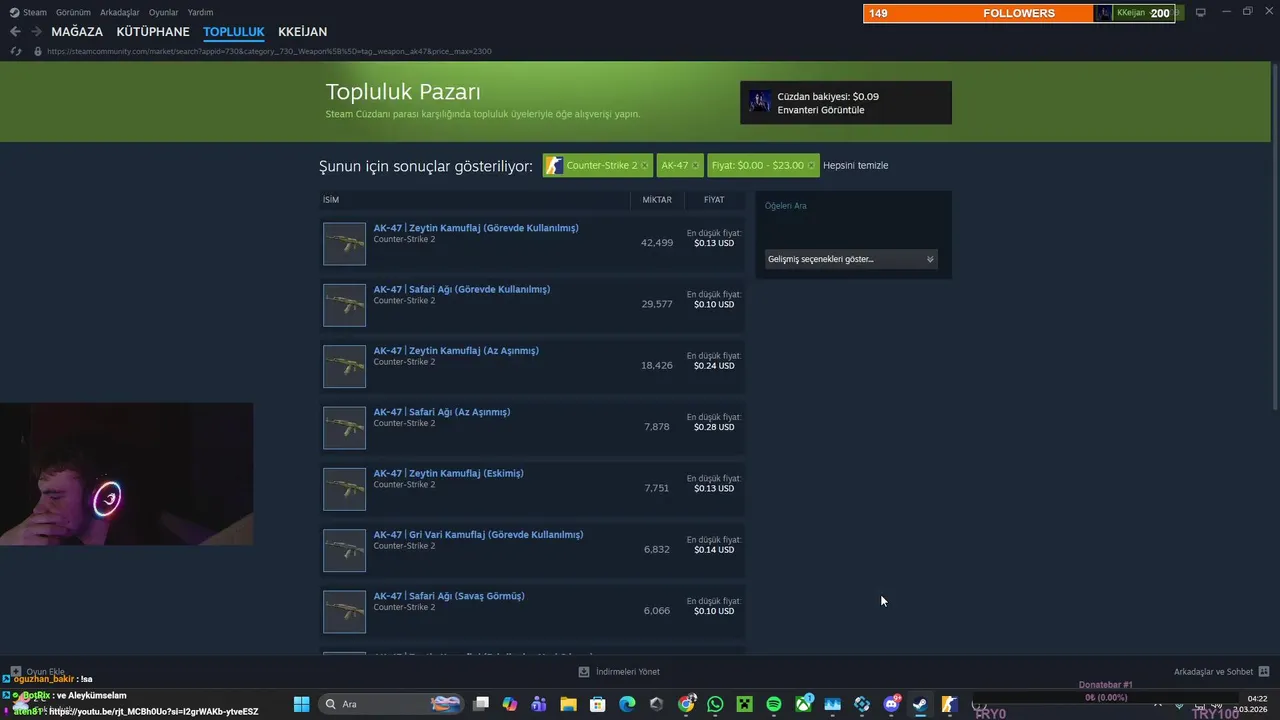This screenshot has width=1280, height=720.
Task: Open WhatsApp from taskbar
Action: point(715,704)
